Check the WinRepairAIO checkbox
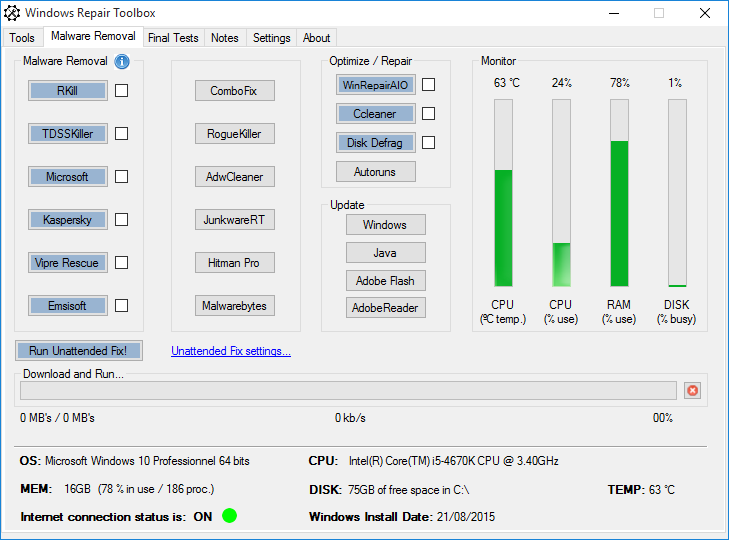This screenshot has width=729, height=540. (x=428, y=85)
